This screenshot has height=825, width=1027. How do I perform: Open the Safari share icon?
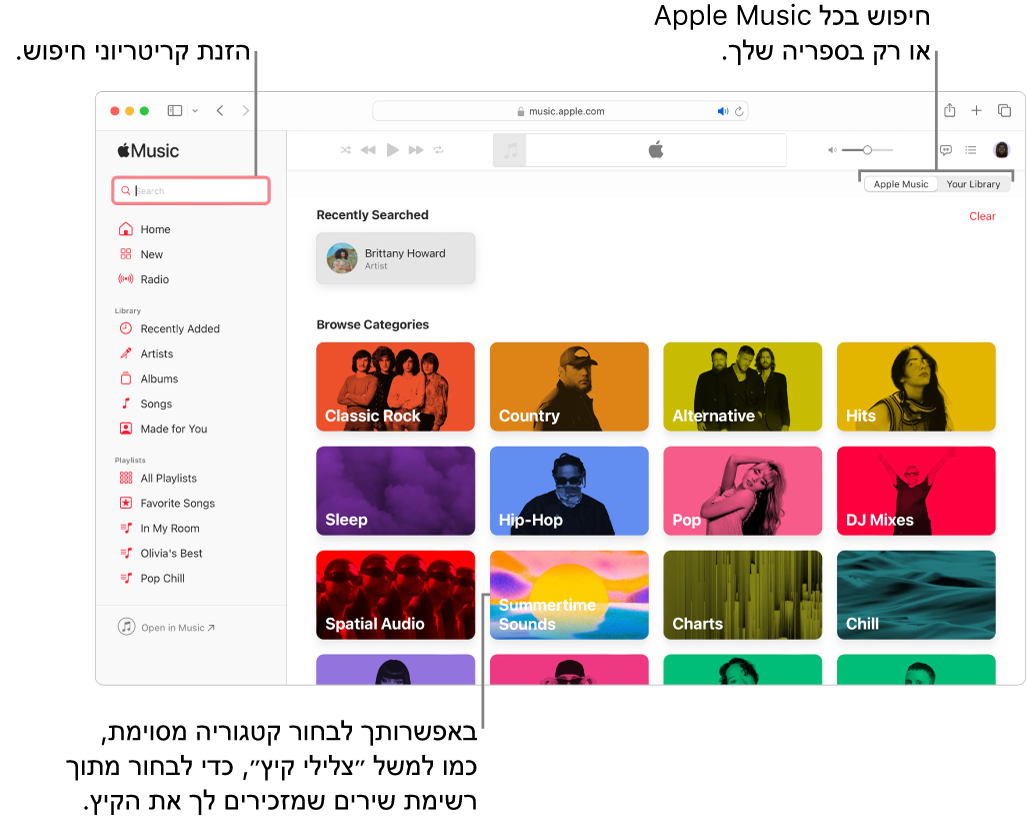pos(950,110)
